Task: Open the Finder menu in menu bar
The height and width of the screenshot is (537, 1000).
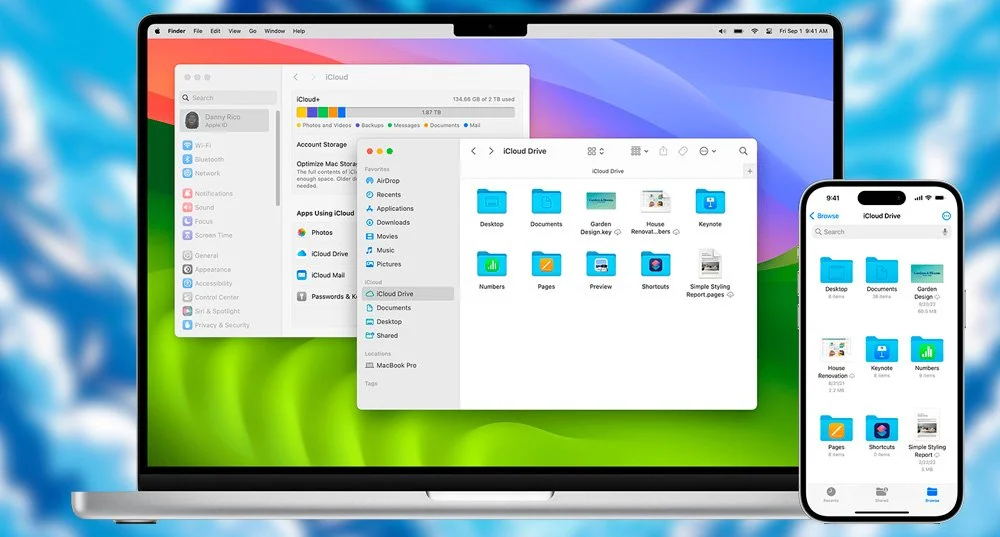Action: [x=177, y=31]
